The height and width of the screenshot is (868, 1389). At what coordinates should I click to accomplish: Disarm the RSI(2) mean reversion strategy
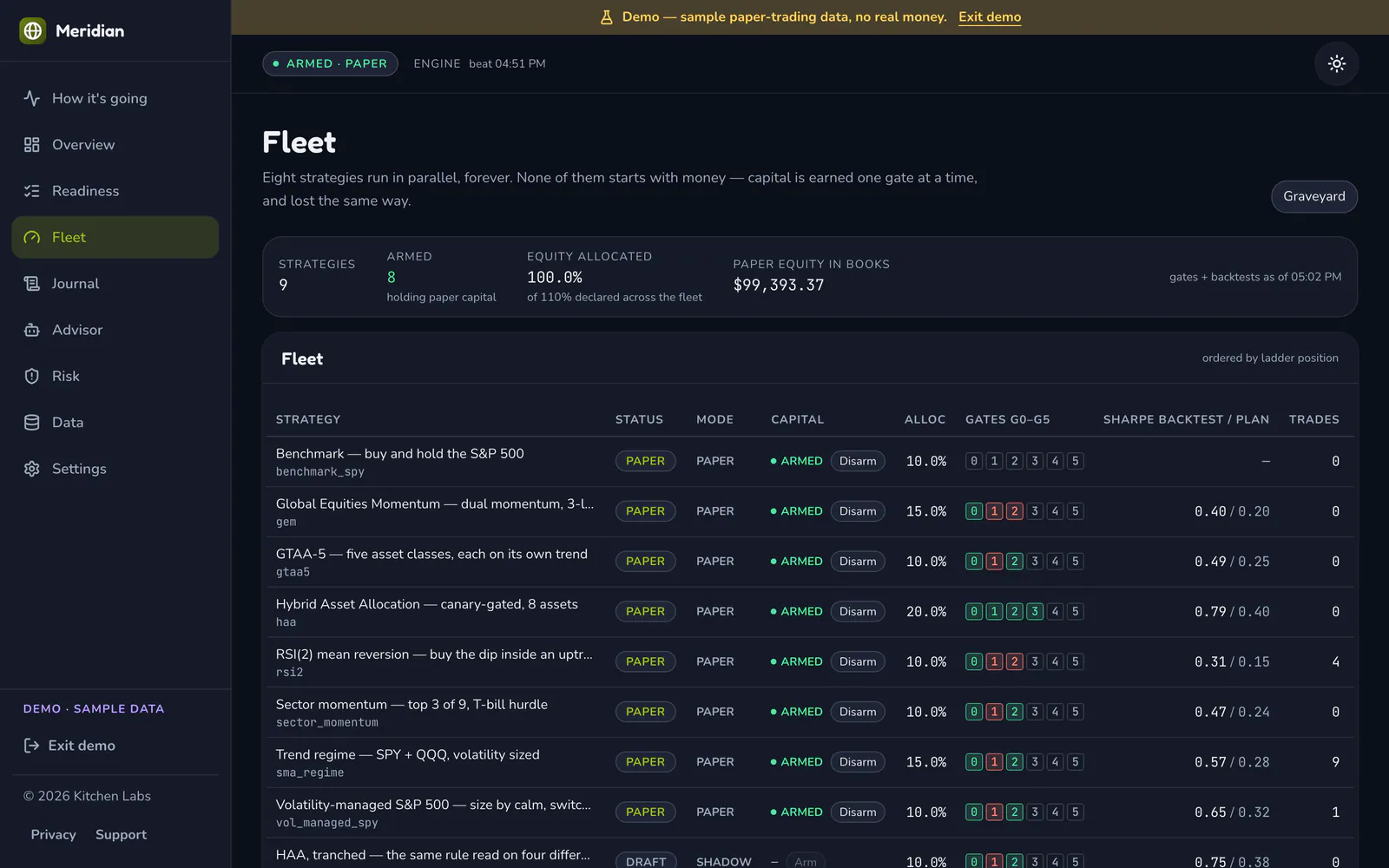click(x=858, y=661)
